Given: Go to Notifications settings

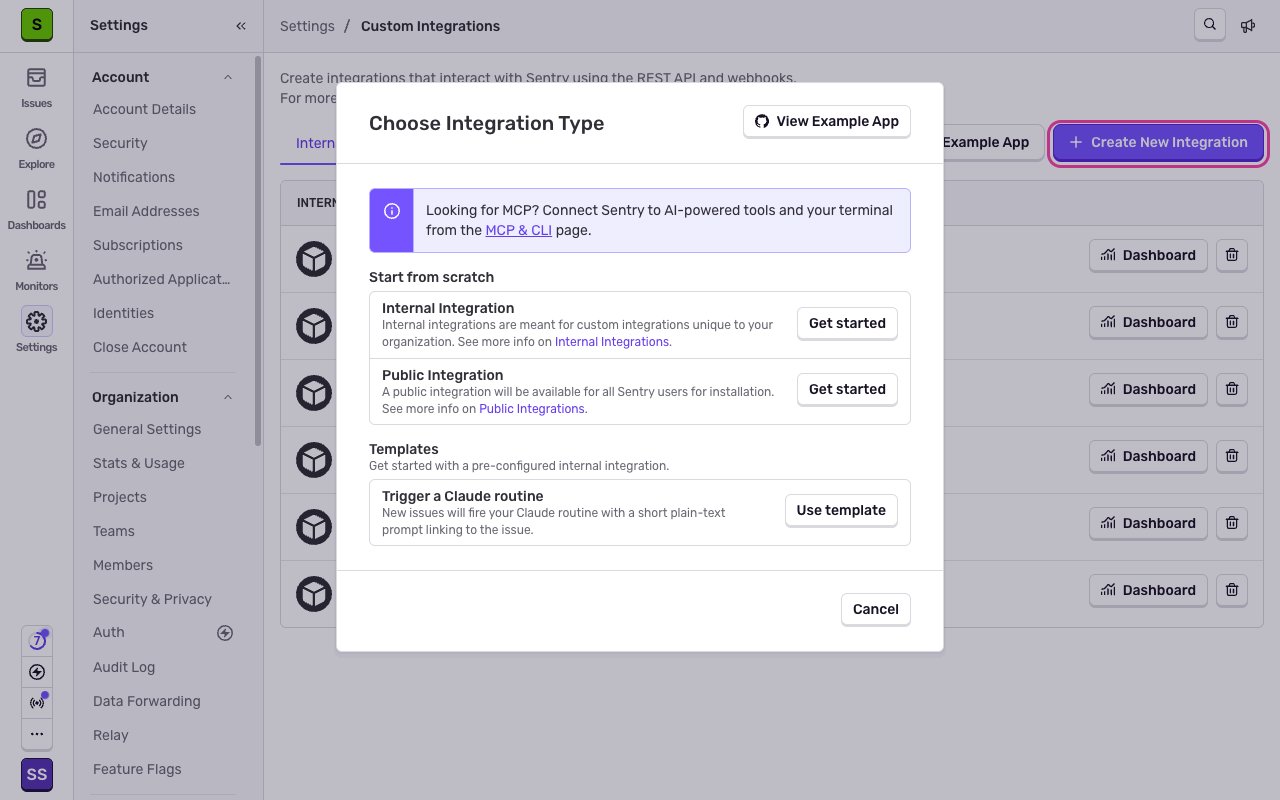Looking at the screenshot, I should (134, 177).
